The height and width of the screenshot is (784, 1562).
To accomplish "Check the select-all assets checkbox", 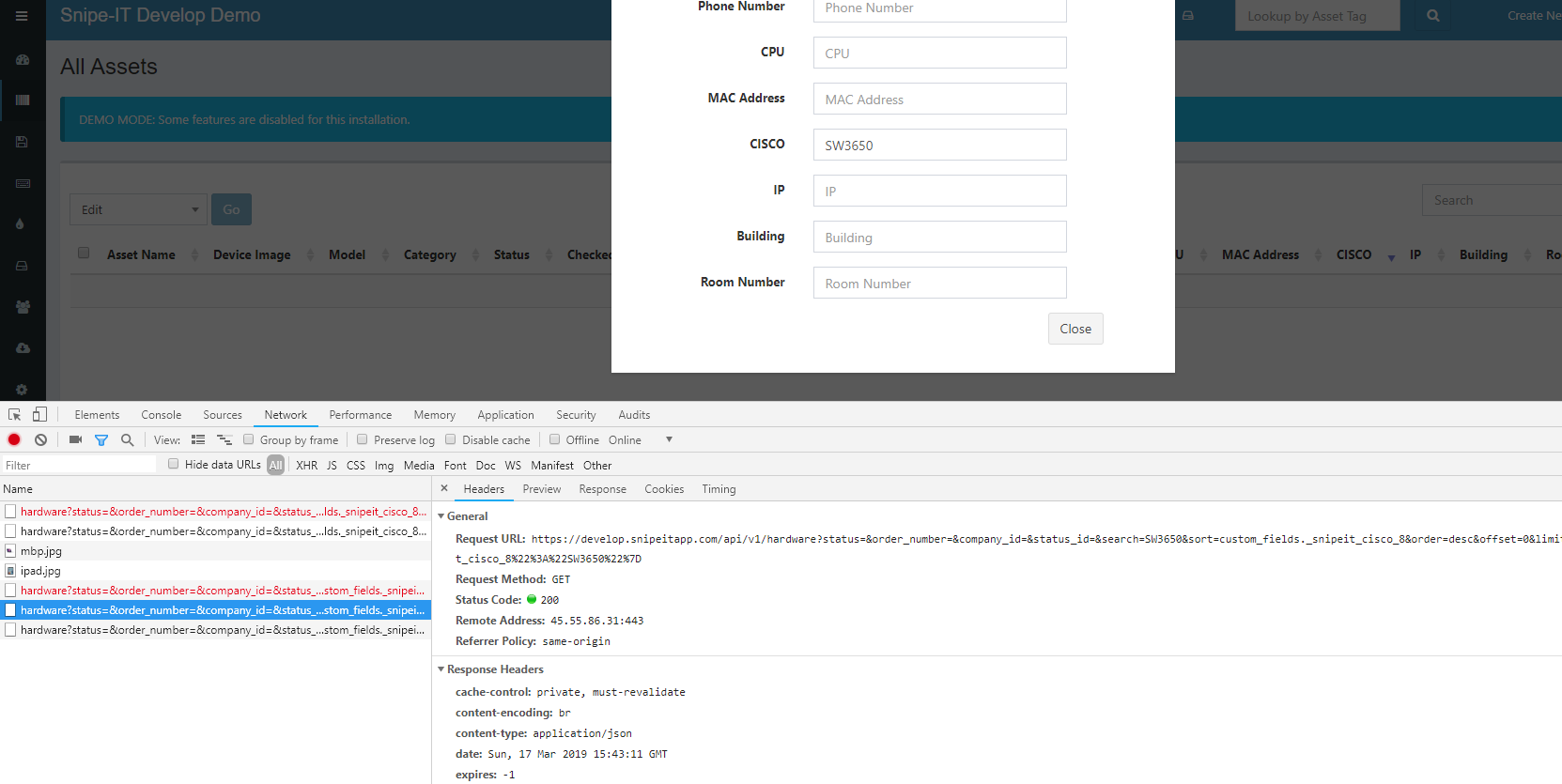I will (84, 253).
